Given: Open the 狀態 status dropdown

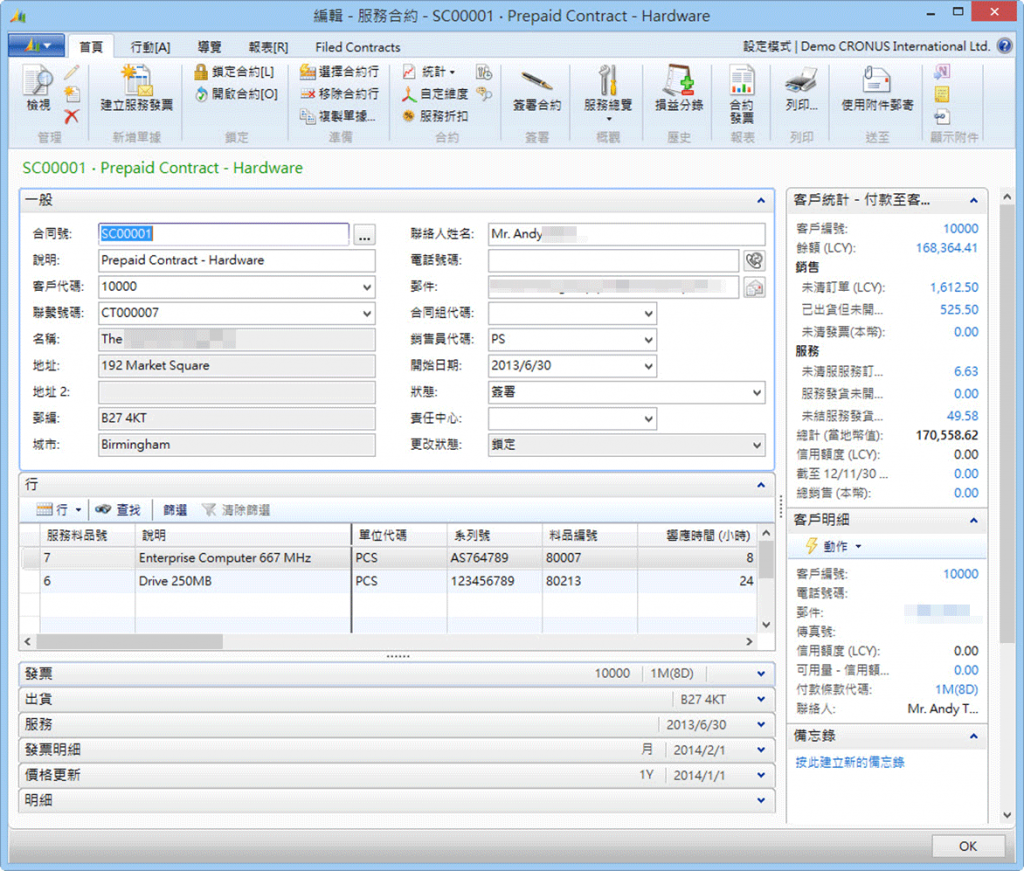Looking at the screenshot, I should pos(755,393).
